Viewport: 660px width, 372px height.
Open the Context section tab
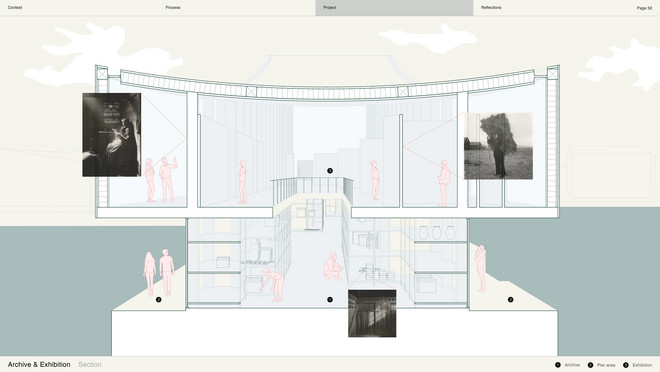[x=15, y=8]
